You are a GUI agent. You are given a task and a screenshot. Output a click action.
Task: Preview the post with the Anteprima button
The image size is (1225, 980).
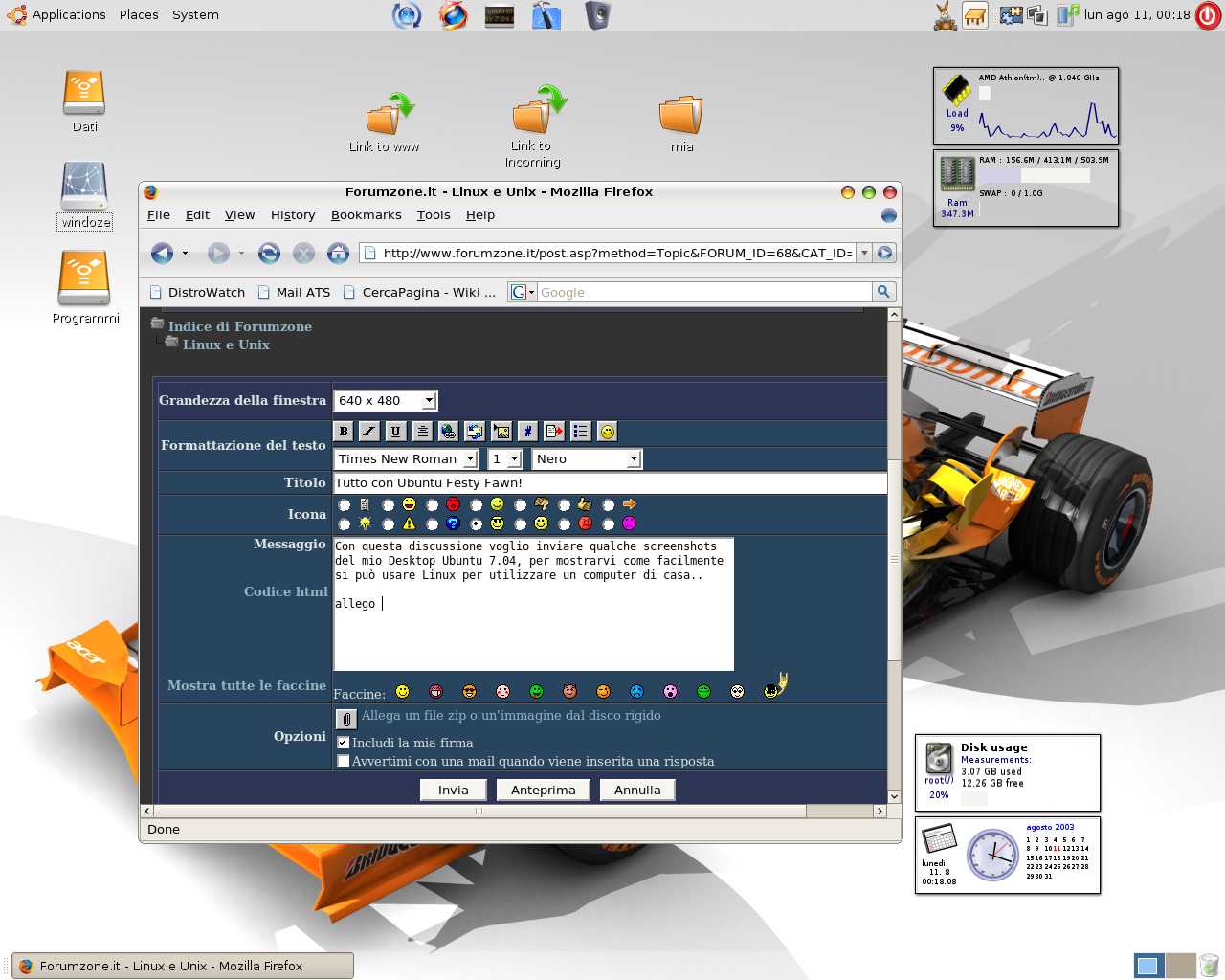point(544,790)
